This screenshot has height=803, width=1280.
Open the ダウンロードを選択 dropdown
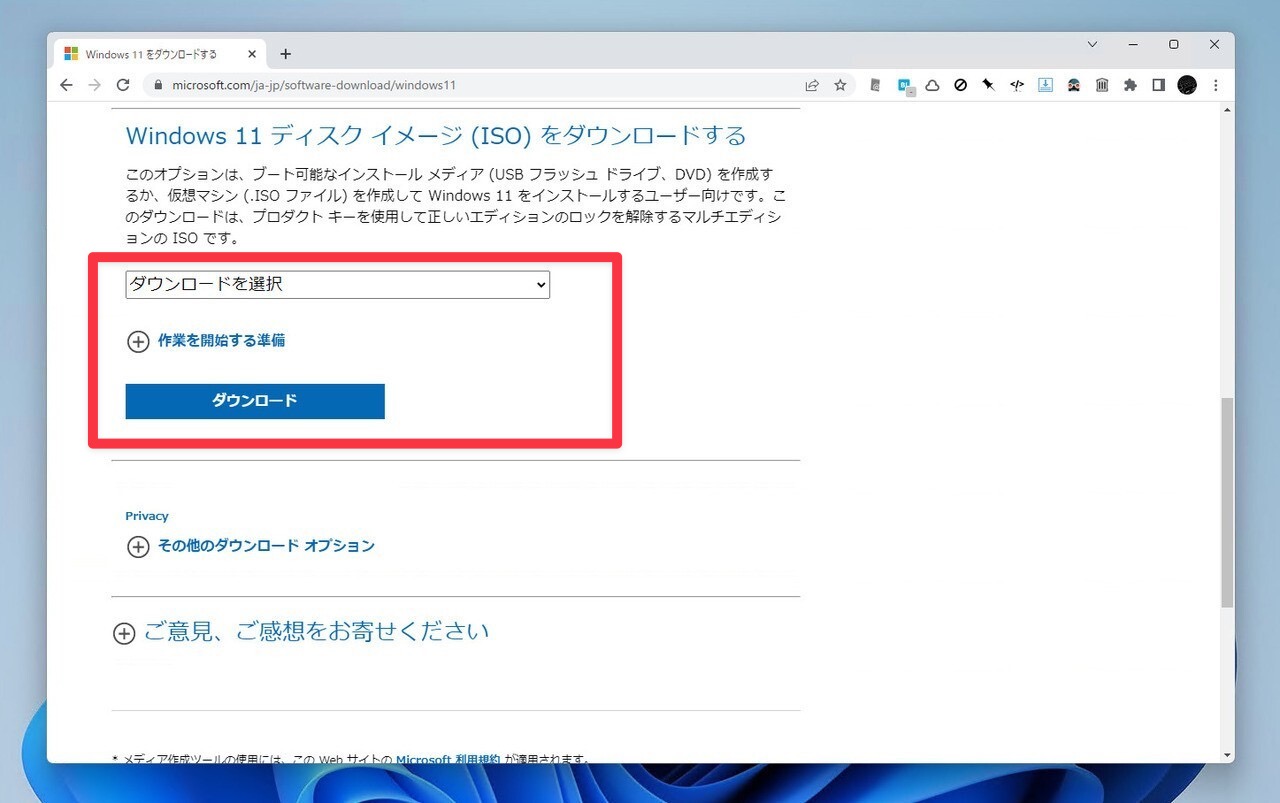(x=336, y=284)
